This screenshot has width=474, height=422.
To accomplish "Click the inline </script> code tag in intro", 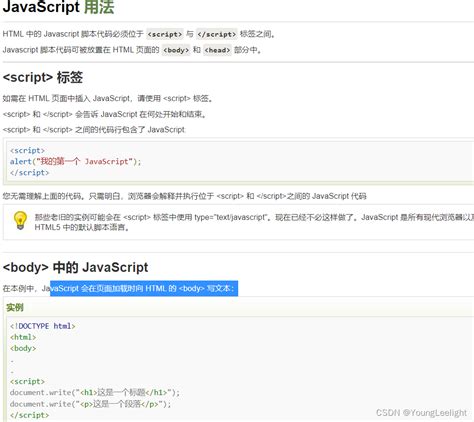I will click(x=217, y=34).
